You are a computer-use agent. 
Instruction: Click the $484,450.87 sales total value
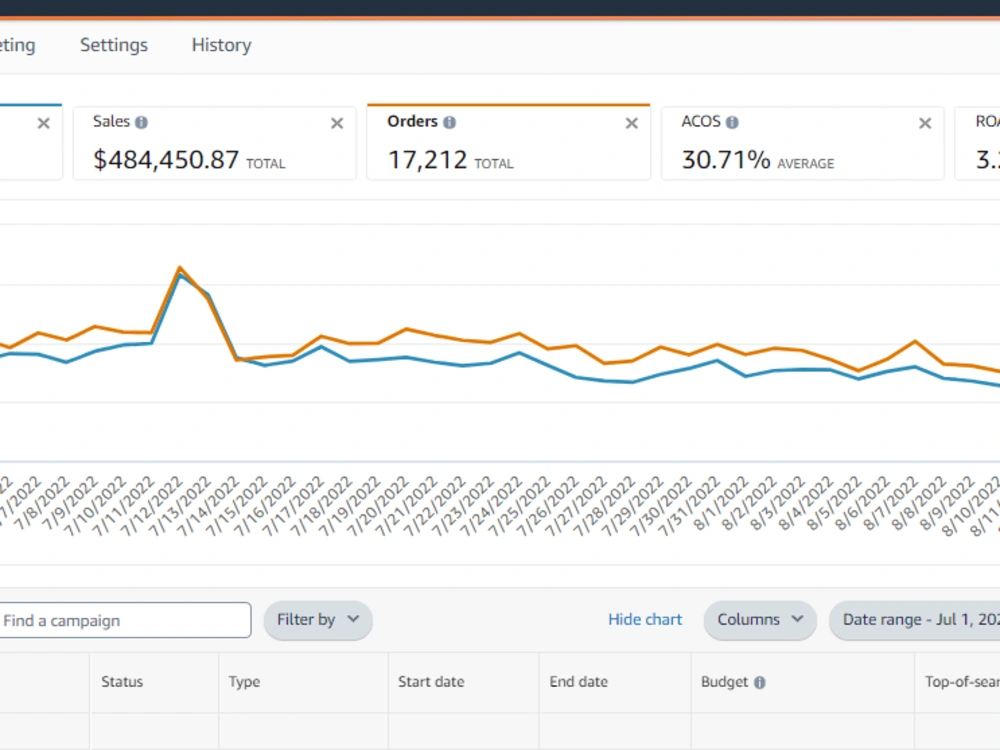(x=166, y=159)
